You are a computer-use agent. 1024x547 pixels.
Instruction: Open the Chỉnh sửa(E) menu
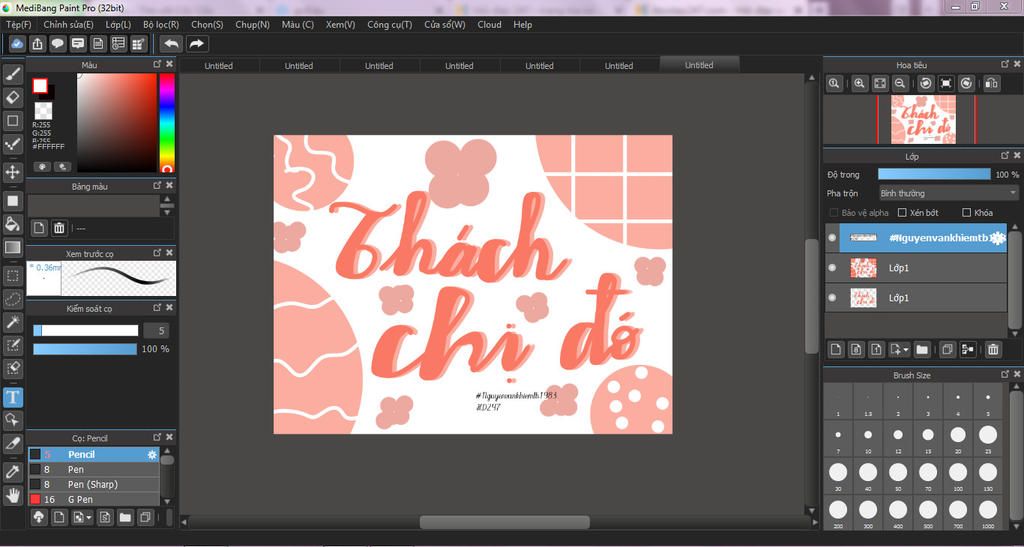[69, 24]
